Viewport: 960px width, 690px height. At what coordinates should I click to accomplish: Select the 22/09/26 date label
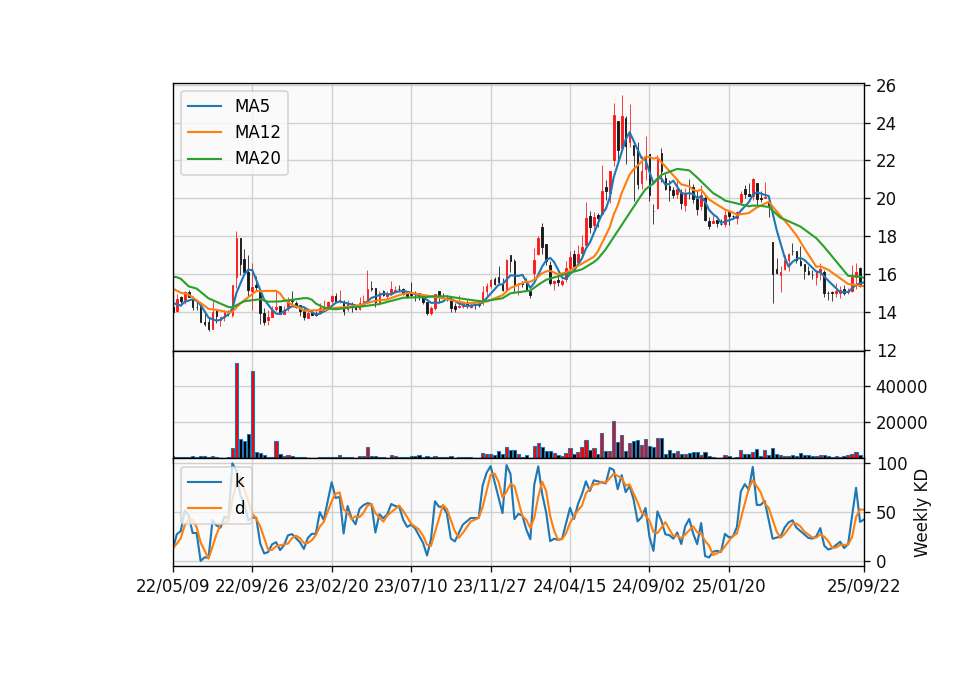click(x=252, y=586)
